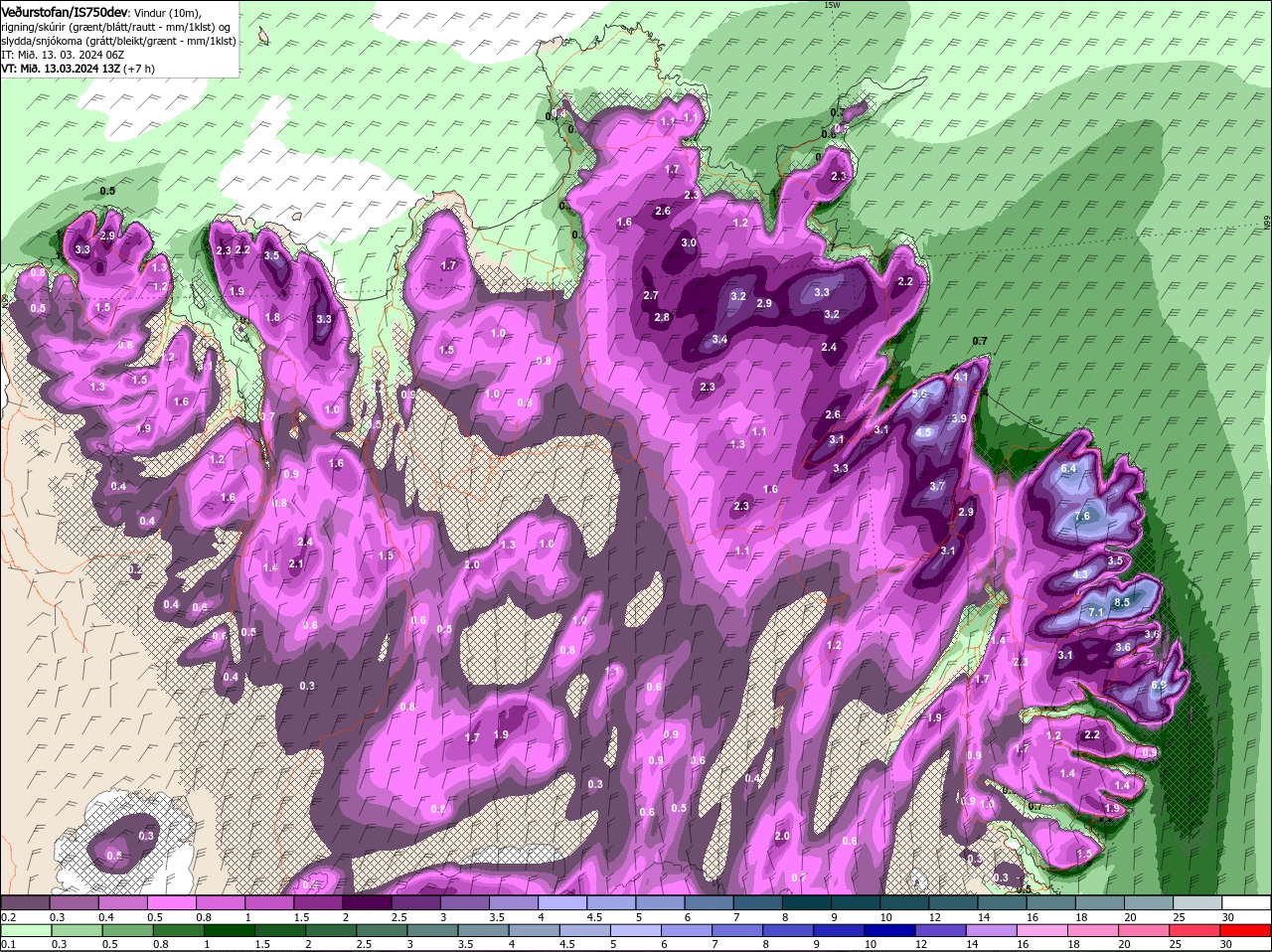Click the Veðurstofan/IS750dev title text
1272x952 pixels.
coord(65,11)
